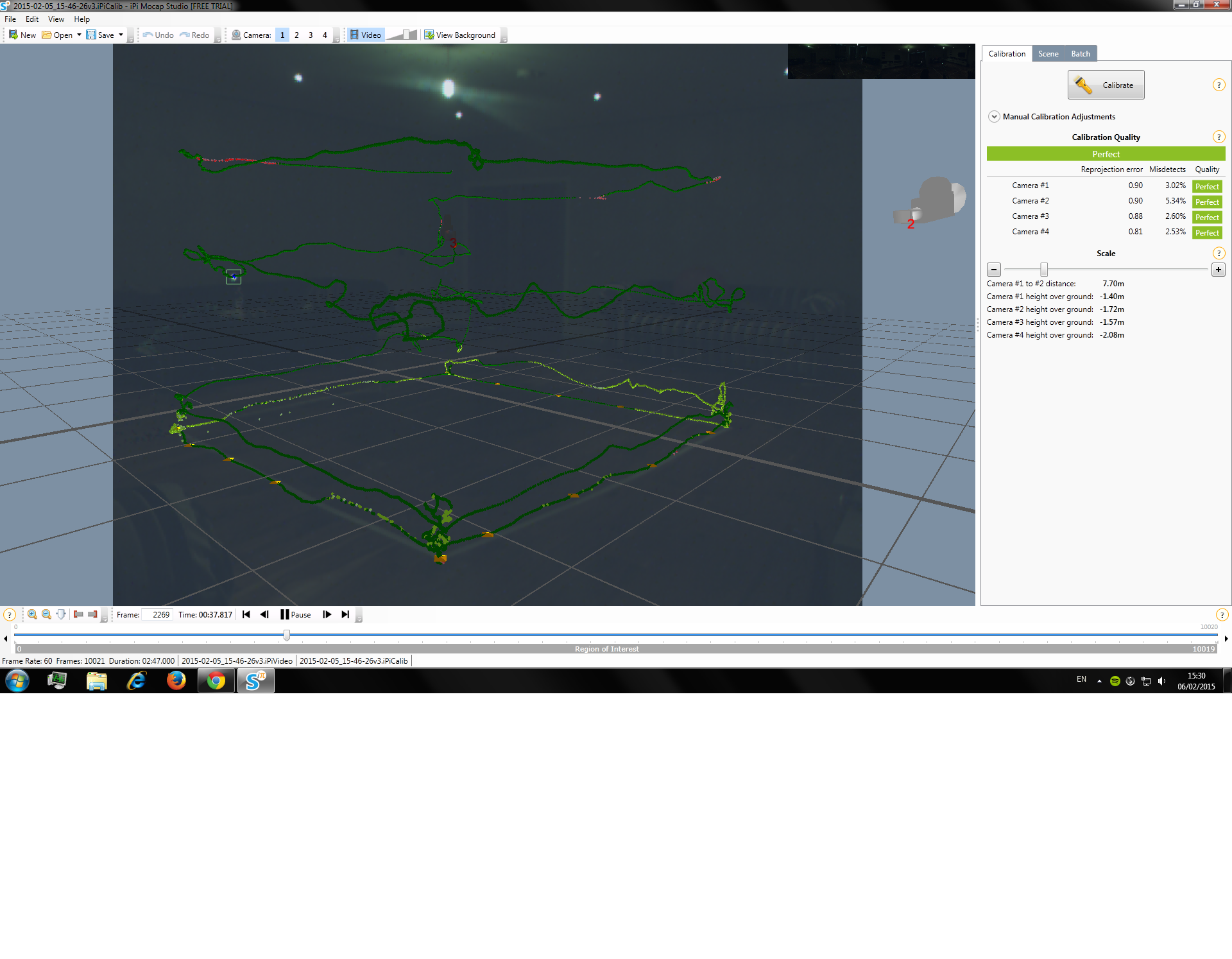Click the Pause playback button
Viewport: 1232px width, 959px height.
(x=296, y=614)
